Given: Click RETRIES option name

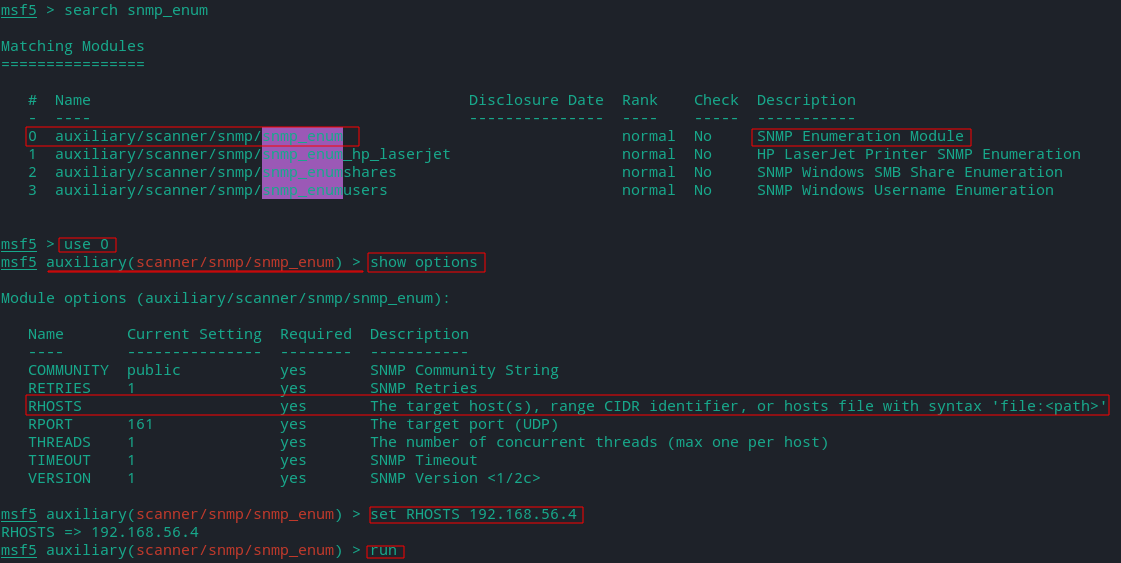Looking at the screenshot, I should pyautogui.click(x=59, y=388).
